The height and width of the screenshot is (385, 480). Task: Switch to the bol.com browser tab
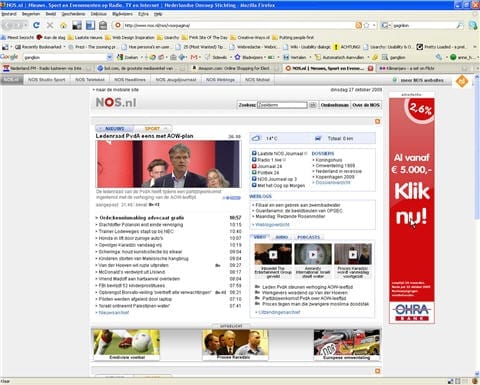142,68
